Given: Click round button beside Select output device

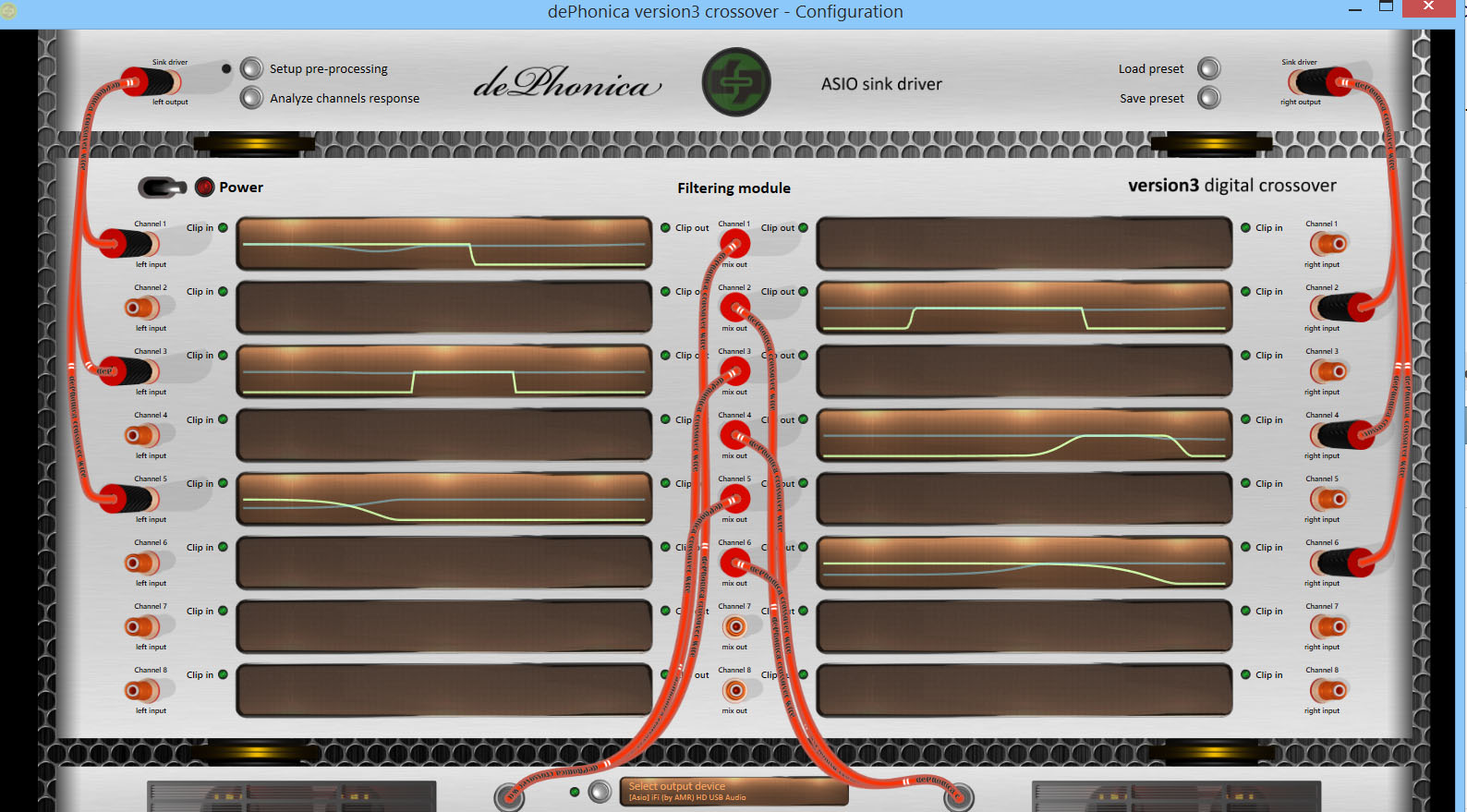Looking at the screenshot, I should click(x=600, y=791).
